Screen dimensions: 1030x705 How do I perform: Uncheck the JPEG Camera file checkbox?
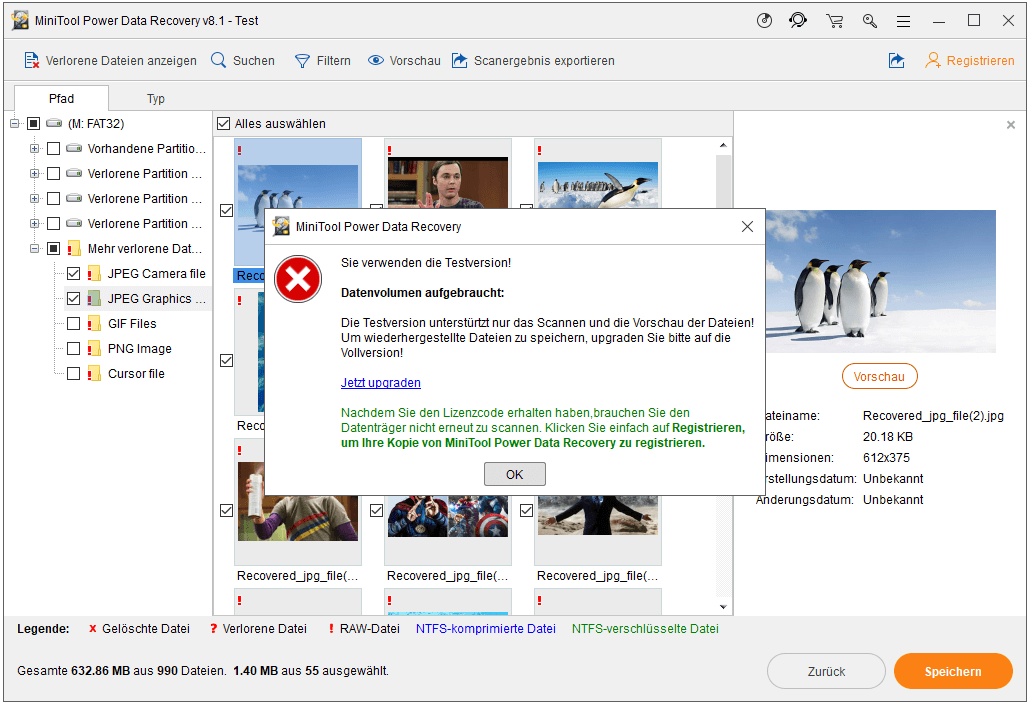click(x=74, y=273)
